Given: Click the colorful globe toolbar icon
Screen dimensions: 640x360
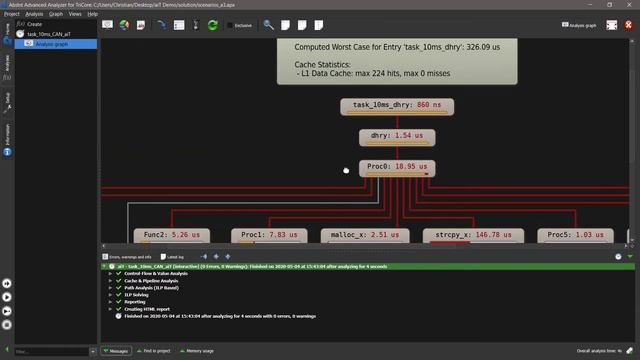Looking at the screenshot, I should 124,25.
